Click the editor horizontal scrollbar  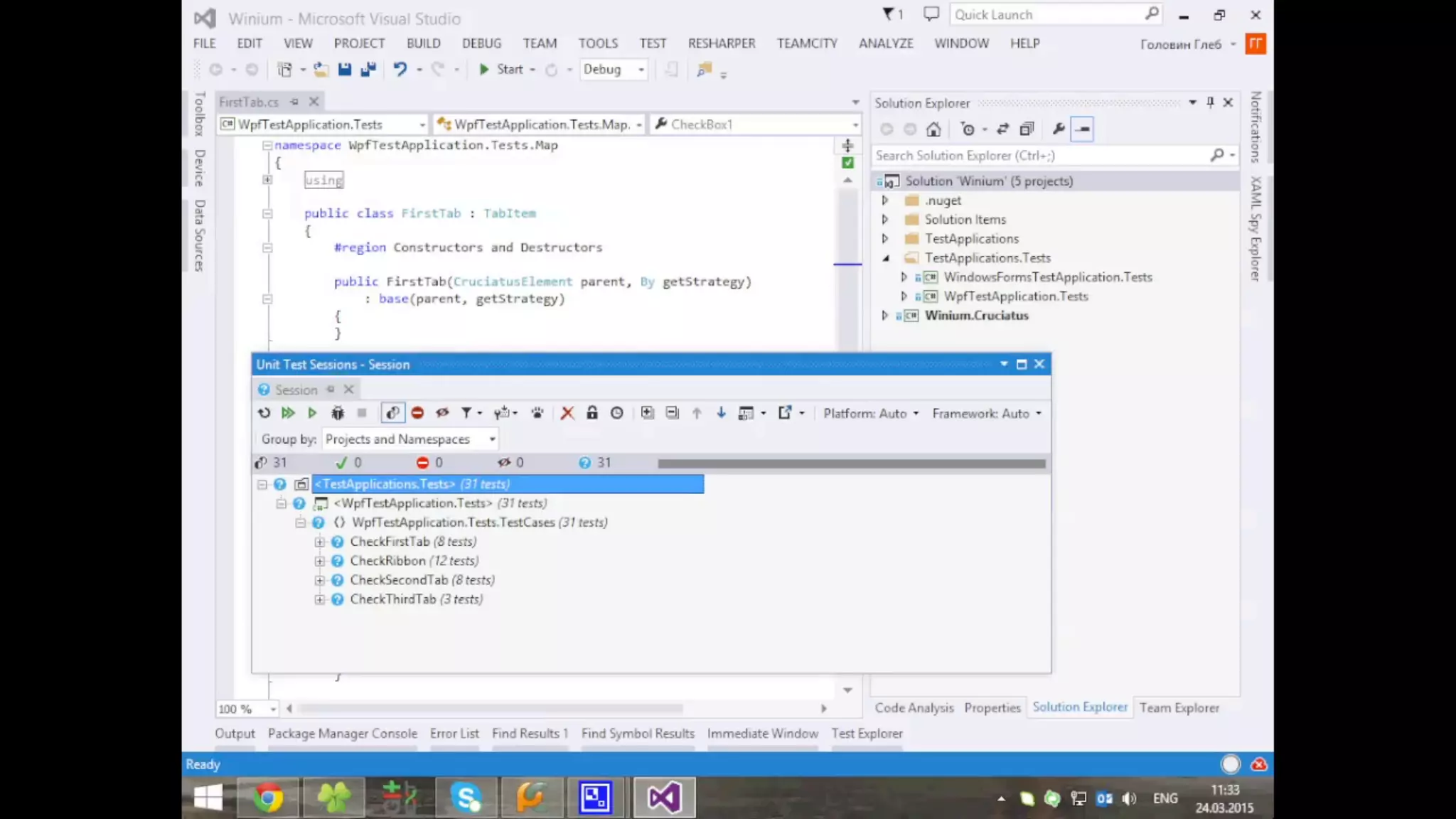coord(491,709)
